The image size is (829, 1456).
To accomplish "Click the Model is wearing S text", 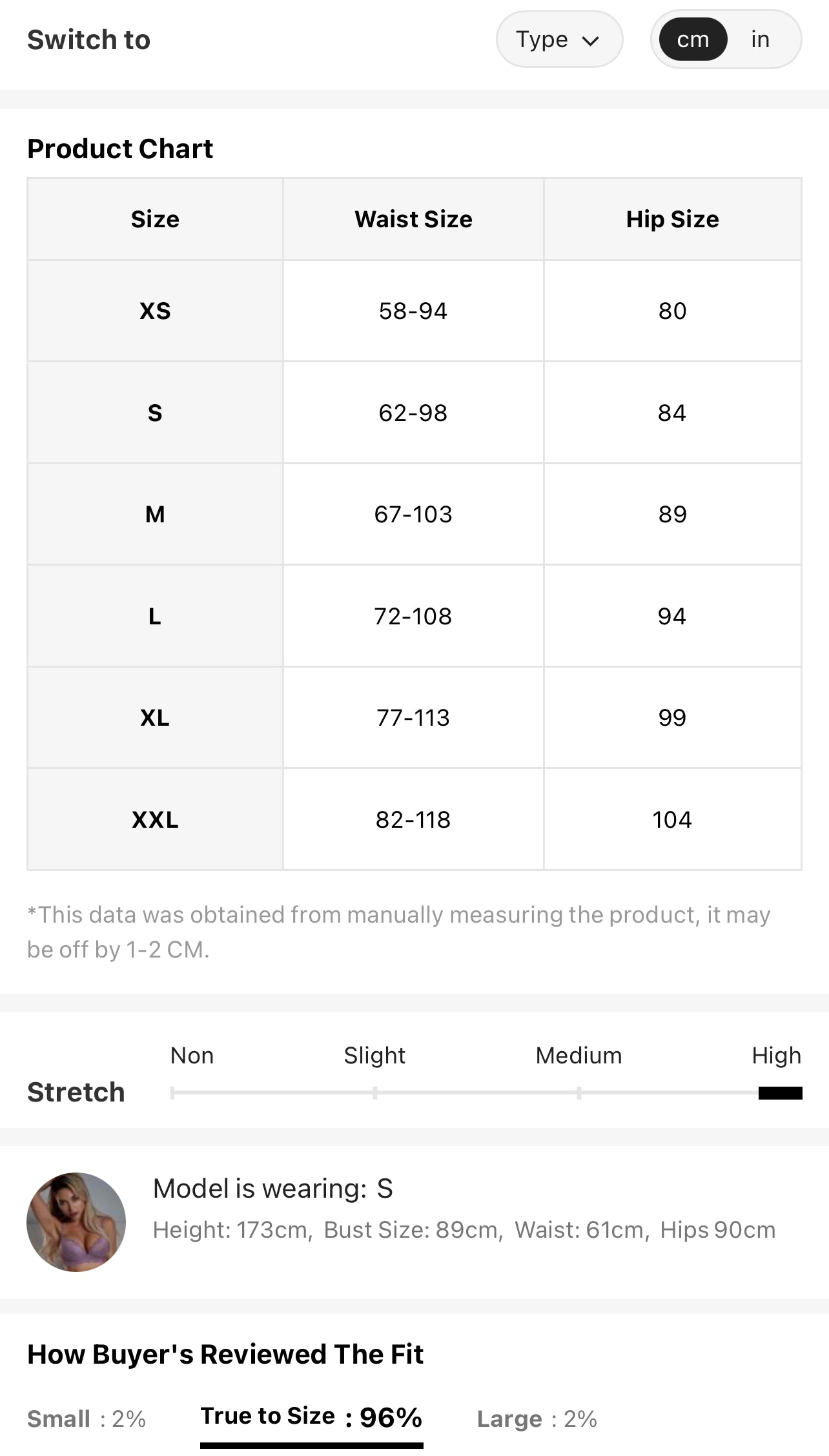I will pyautogui.click(x=273, y=1188).
